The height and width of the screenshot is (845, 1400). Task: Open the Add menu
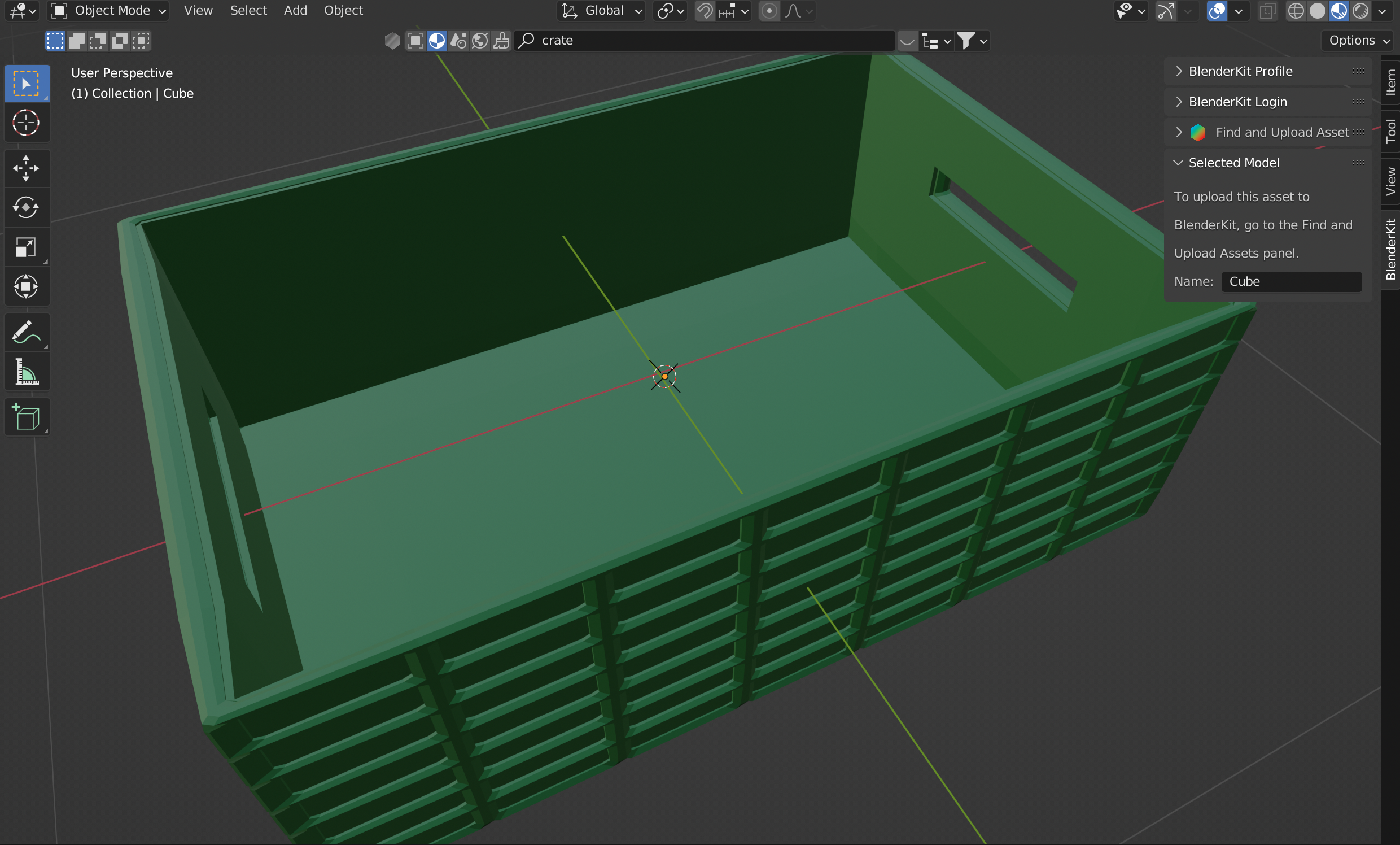pyautogui.click(x=295, y=11)
